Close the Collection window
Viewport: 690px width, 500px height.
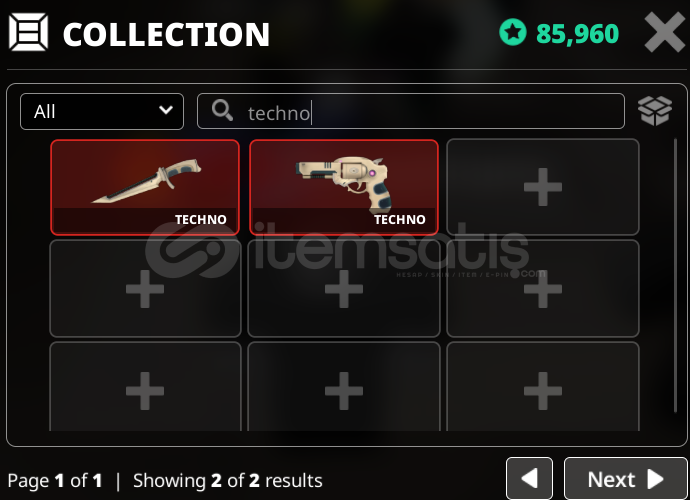click(x=664, y=32)
